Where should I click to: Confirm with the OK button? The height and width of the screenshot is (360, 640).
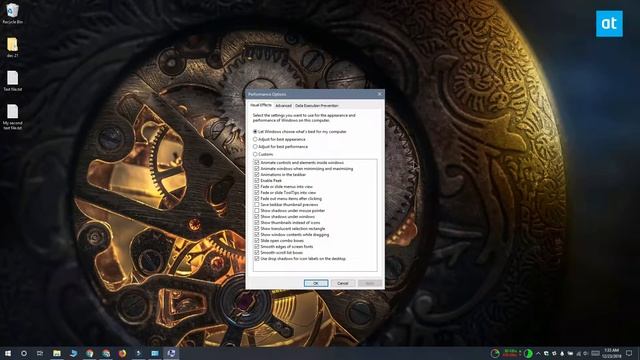pyautogui.click(x=316, y=283)
